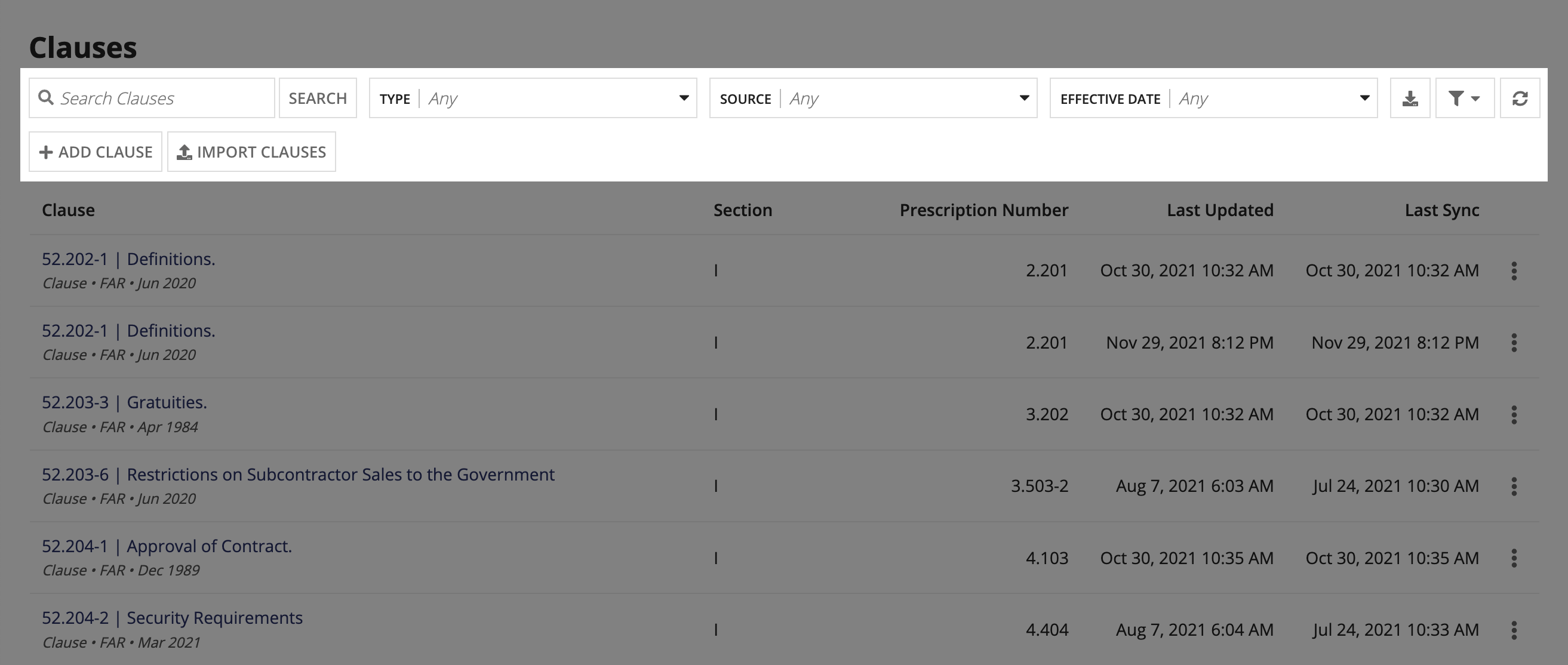Open kebab menu for Gratuities row
Screen dimensions: 1568x665
[x=1514, y=414]
